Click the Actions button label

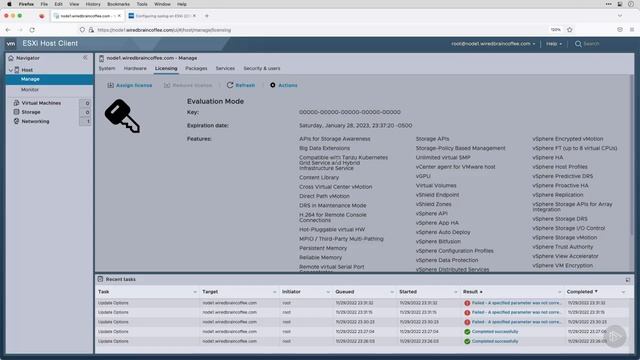pos(288,85)
